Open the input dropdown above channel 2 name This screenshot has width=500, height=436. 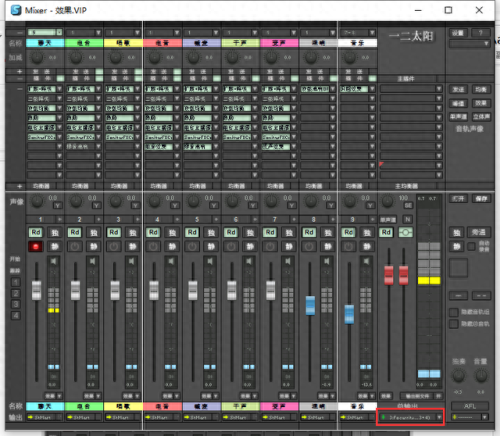tap(98, 32)
